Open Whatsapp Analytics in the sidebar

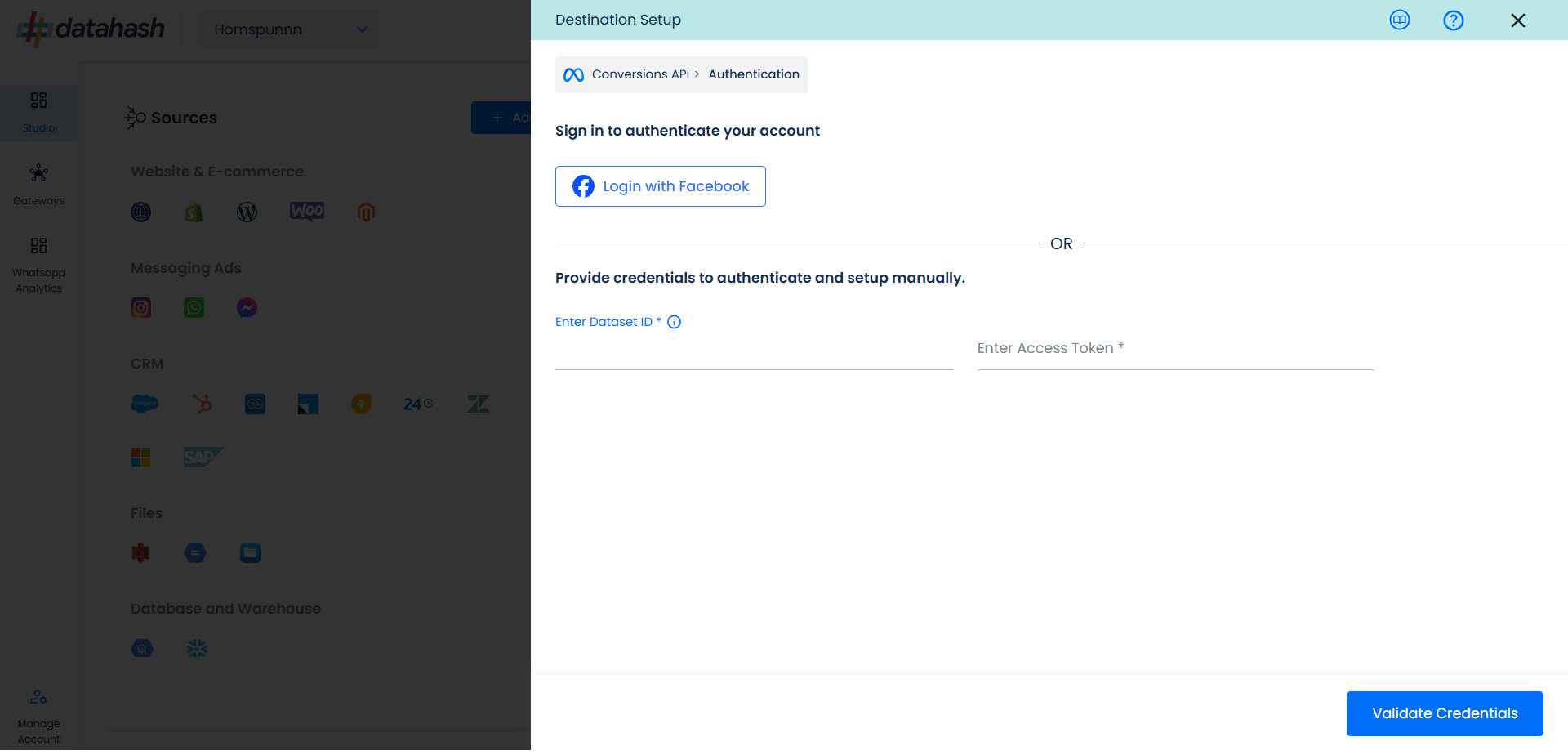[38, 266]
